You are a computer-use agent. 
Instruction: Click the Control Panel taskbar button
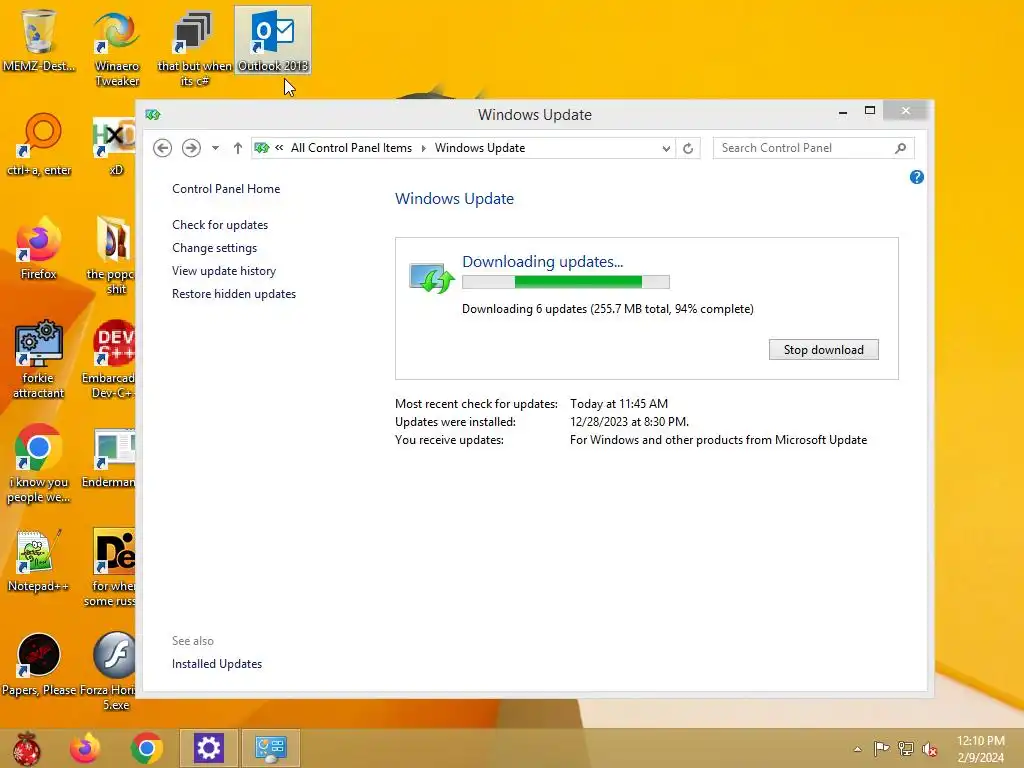click(x=270, y=748)
